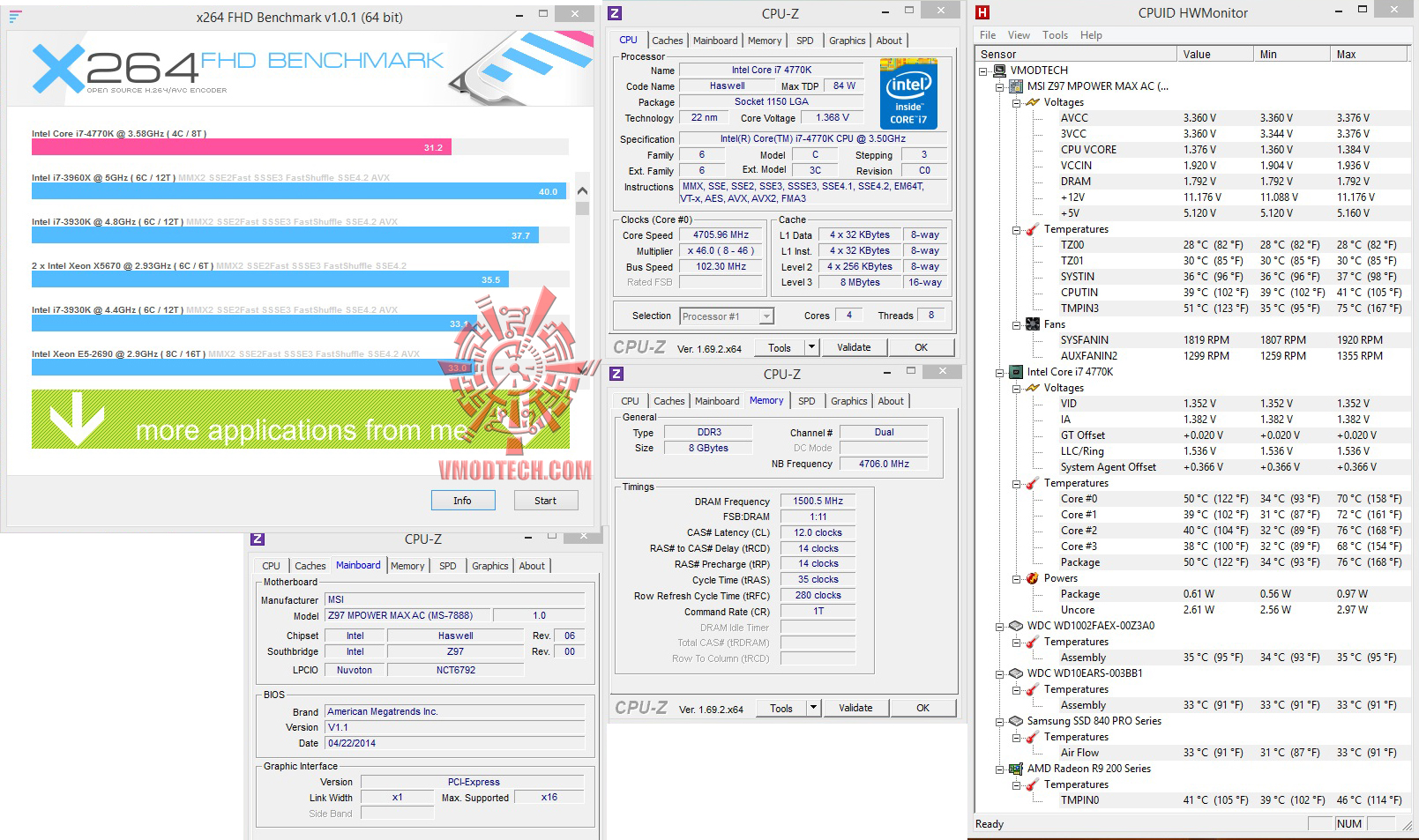Viewport: 1419px width, 840px height.
Task: Click the AMD Radeon R9 200 graphics card icon
Action: point(1016,769)
